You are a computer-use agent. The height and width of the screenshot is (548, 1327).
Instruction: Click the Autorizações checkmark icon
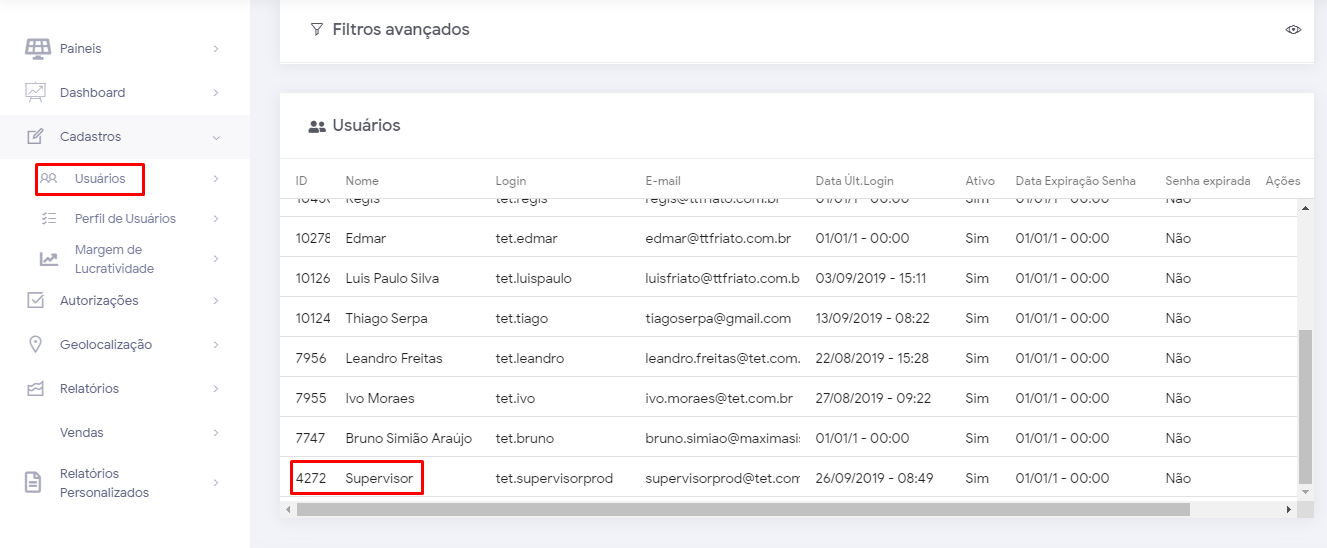(x=36, y=300)
